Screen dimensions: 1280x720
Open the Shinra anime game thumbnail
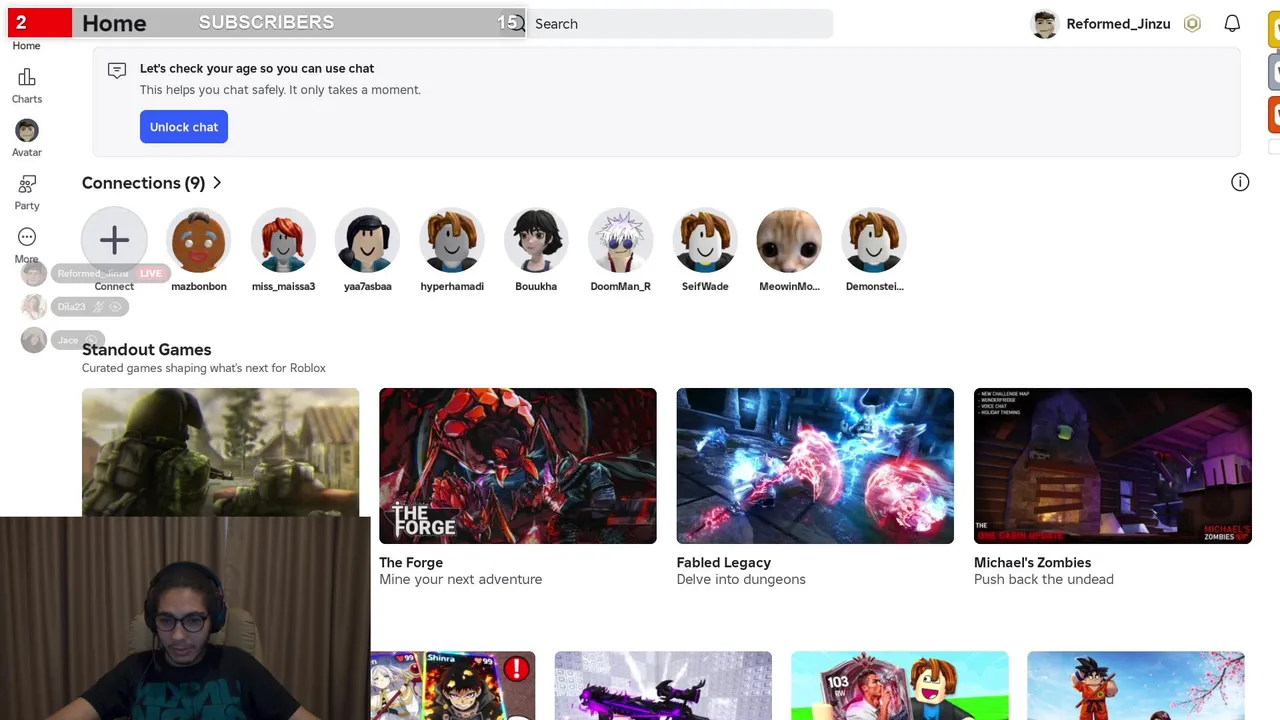point(453,686)
